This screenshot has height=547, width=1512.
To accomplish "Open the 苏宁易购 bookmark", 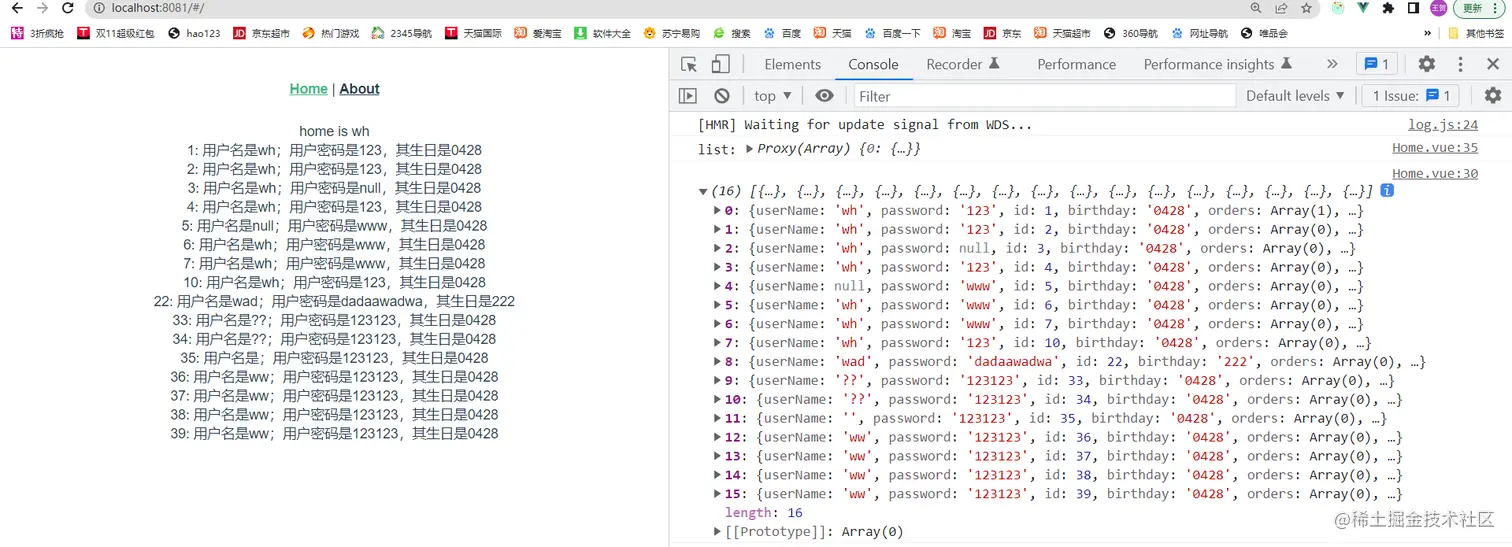I will [x=672, y=33].
